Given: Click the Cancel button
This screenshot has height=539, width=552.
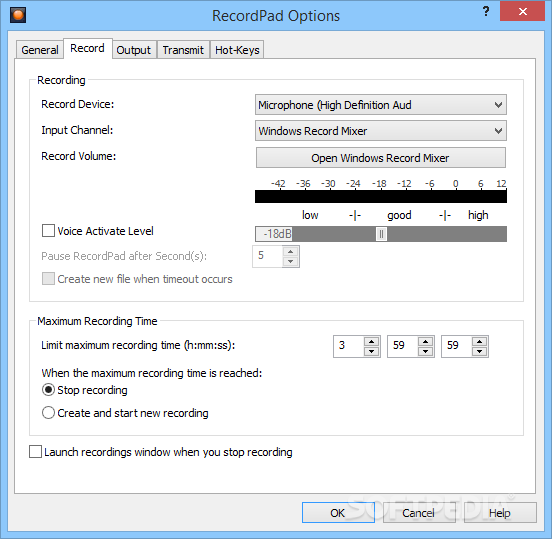Looking at the screenshot, I should tap(419, 513).
